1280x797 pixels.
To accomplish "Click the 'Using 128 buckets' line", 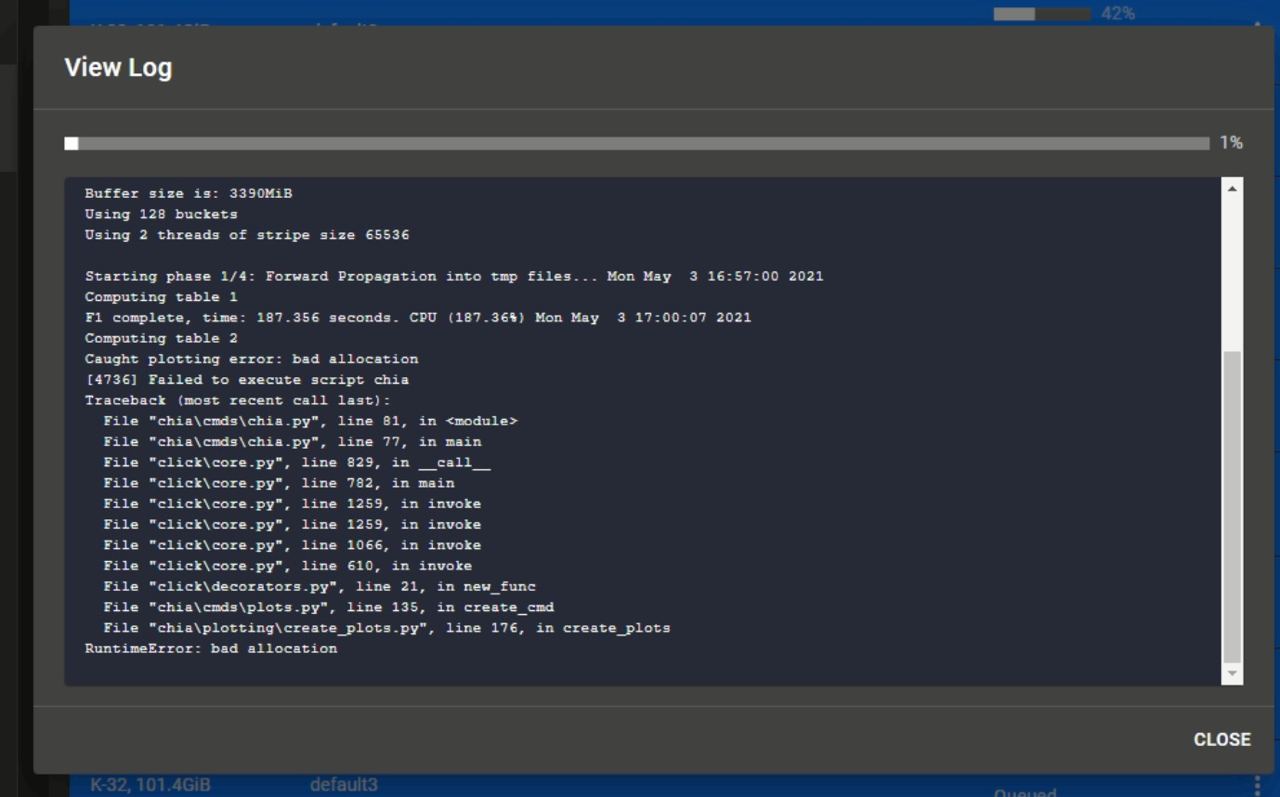I will tap(161, 214).
